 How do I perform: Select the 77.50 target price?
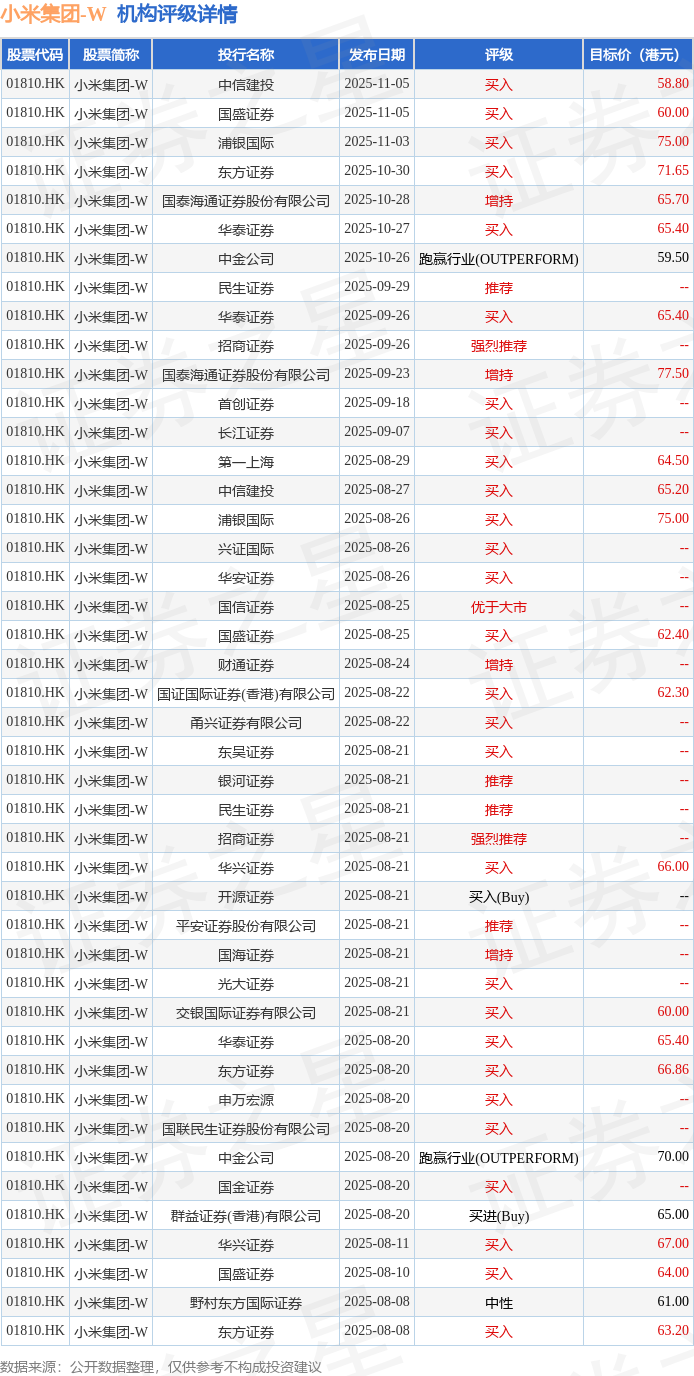(x=673, y=374)
